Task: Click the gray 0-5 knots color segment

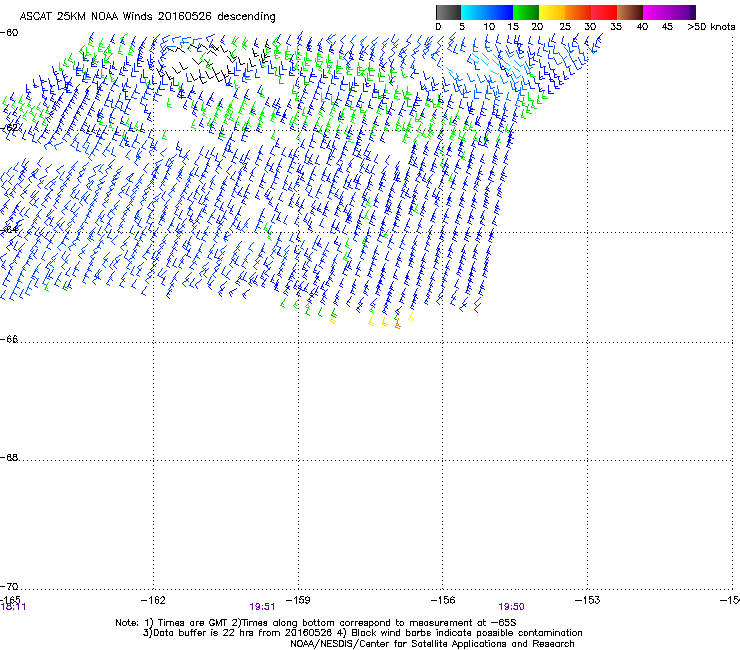Action: point(448,12)
